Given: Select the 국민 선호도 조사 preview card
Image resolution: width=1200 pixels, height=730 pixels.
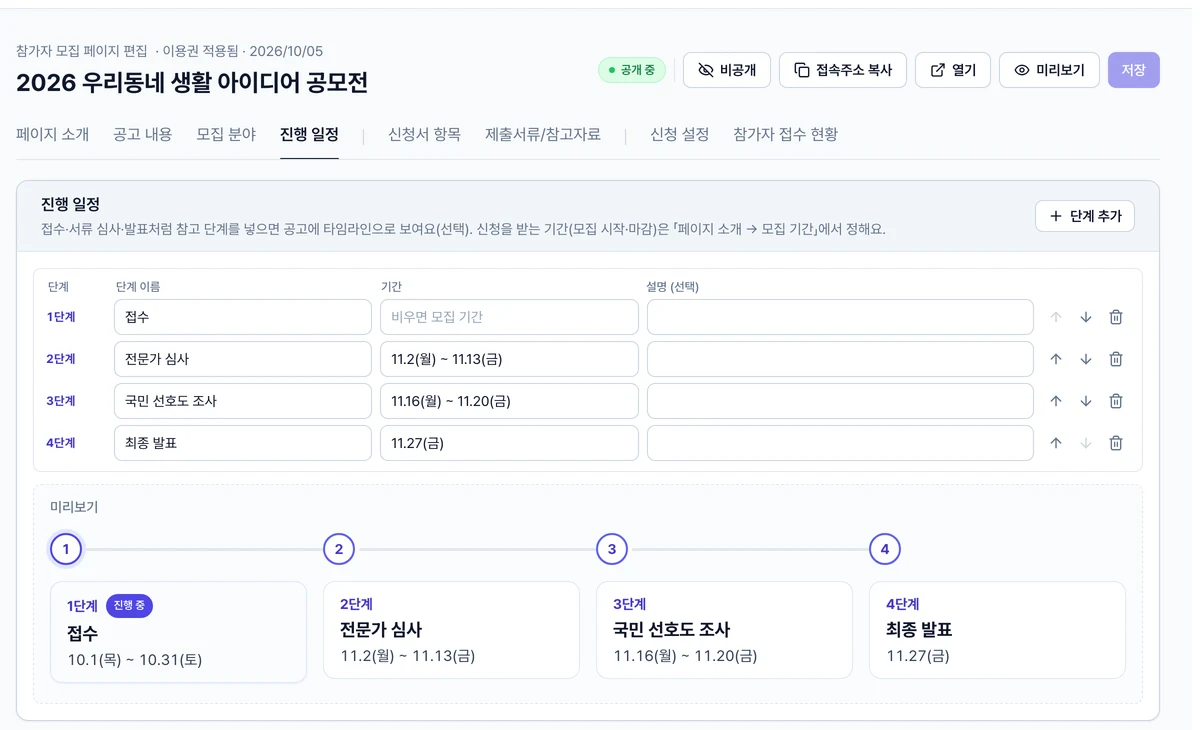Looking at the screenshot, I should point(724,630).
